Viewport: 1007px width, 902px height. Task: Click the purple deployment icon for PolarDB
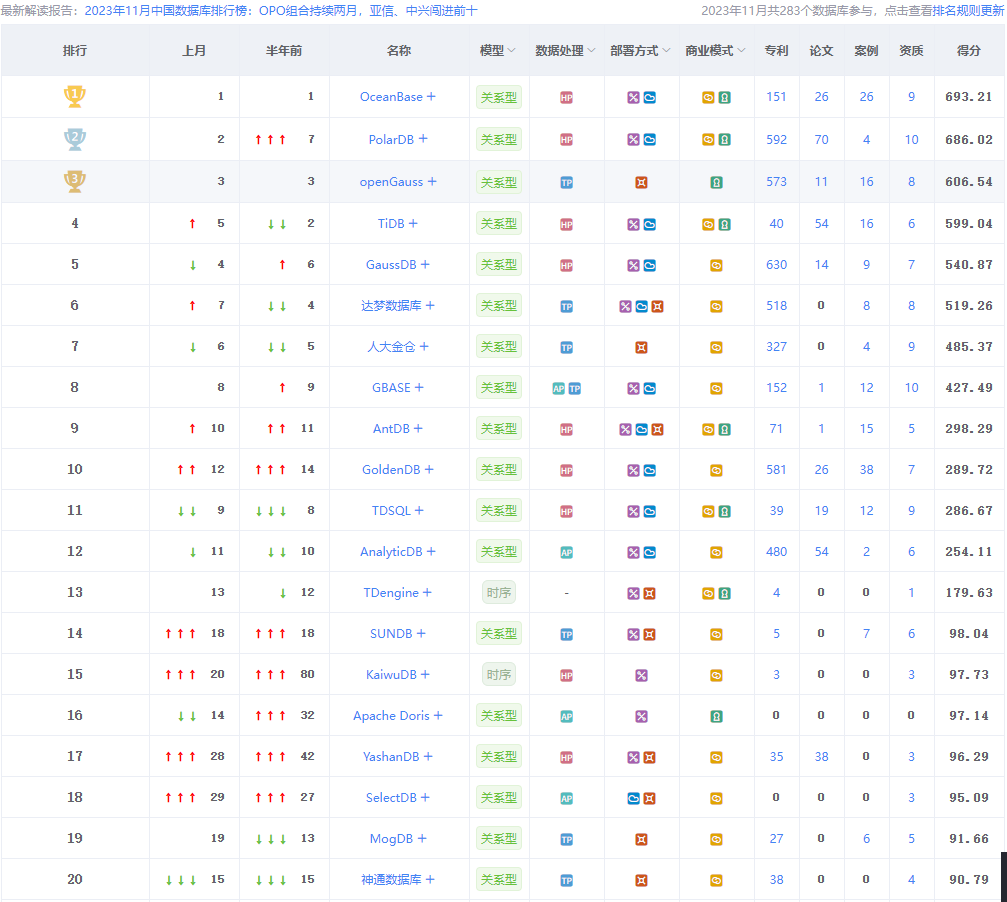pyautogui.click(x=633, y=139)
